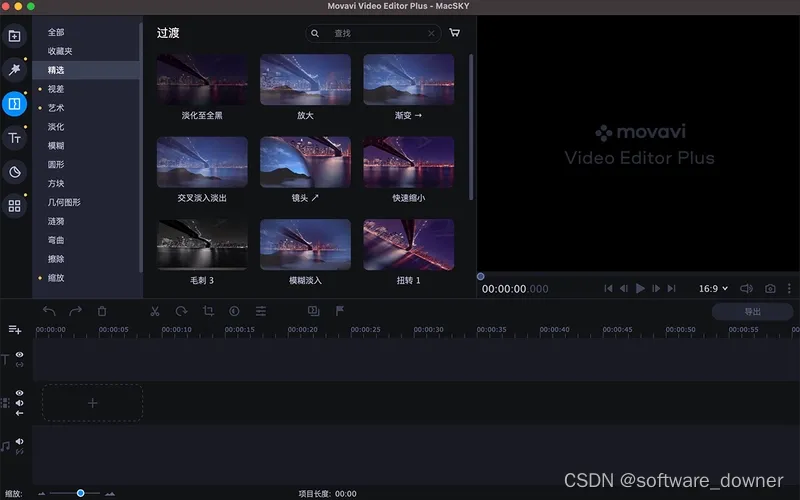The image size is (800, 500).
Task: Undo the last action
Action: coord(49,311)
